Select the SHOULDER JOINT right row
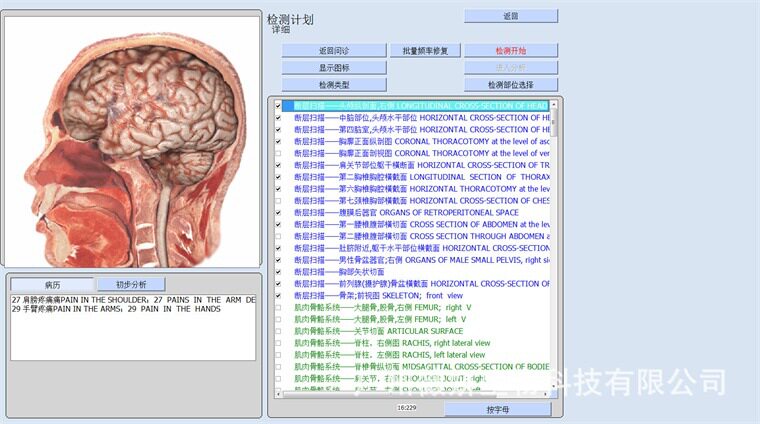This screenshot has height=424, width=760. click(x=390, y=378)
